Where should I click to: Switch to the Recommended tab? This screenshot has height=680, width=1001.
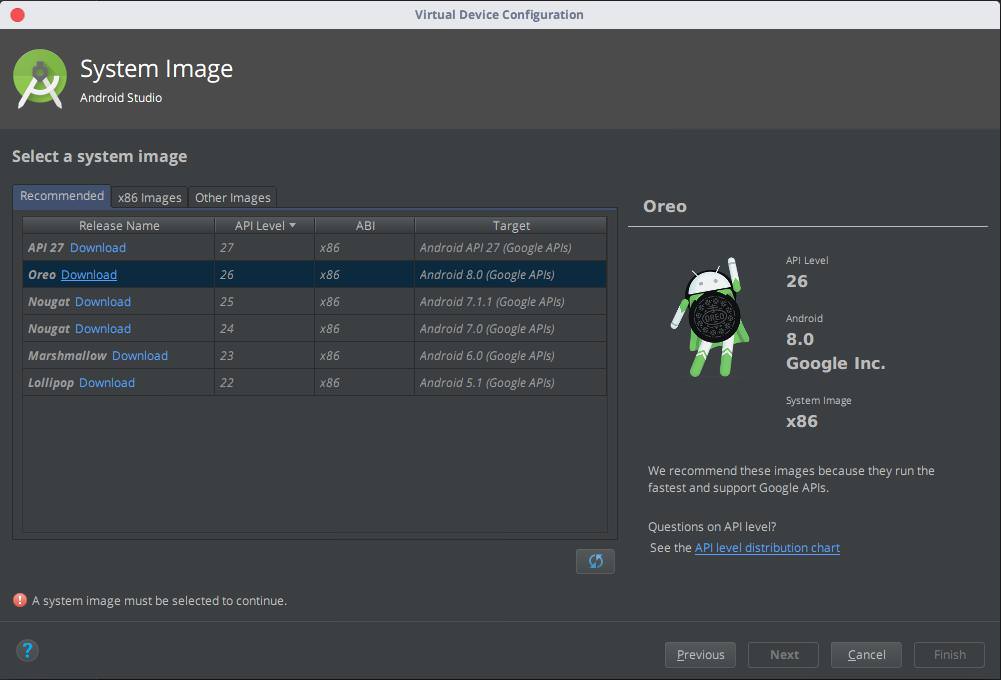(x=62, y=196)
